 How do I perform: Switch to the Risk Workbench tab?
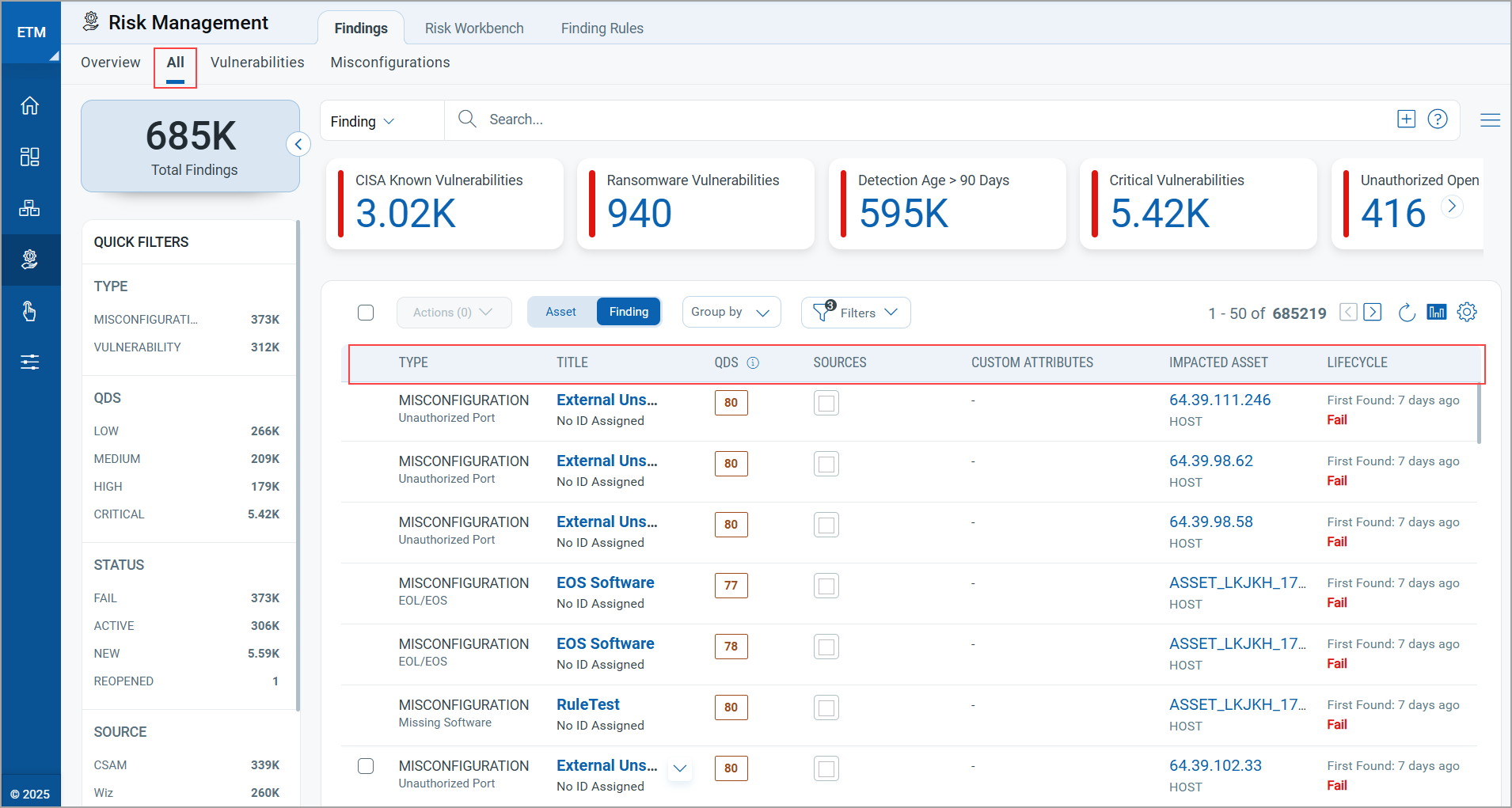pos(474,28)
